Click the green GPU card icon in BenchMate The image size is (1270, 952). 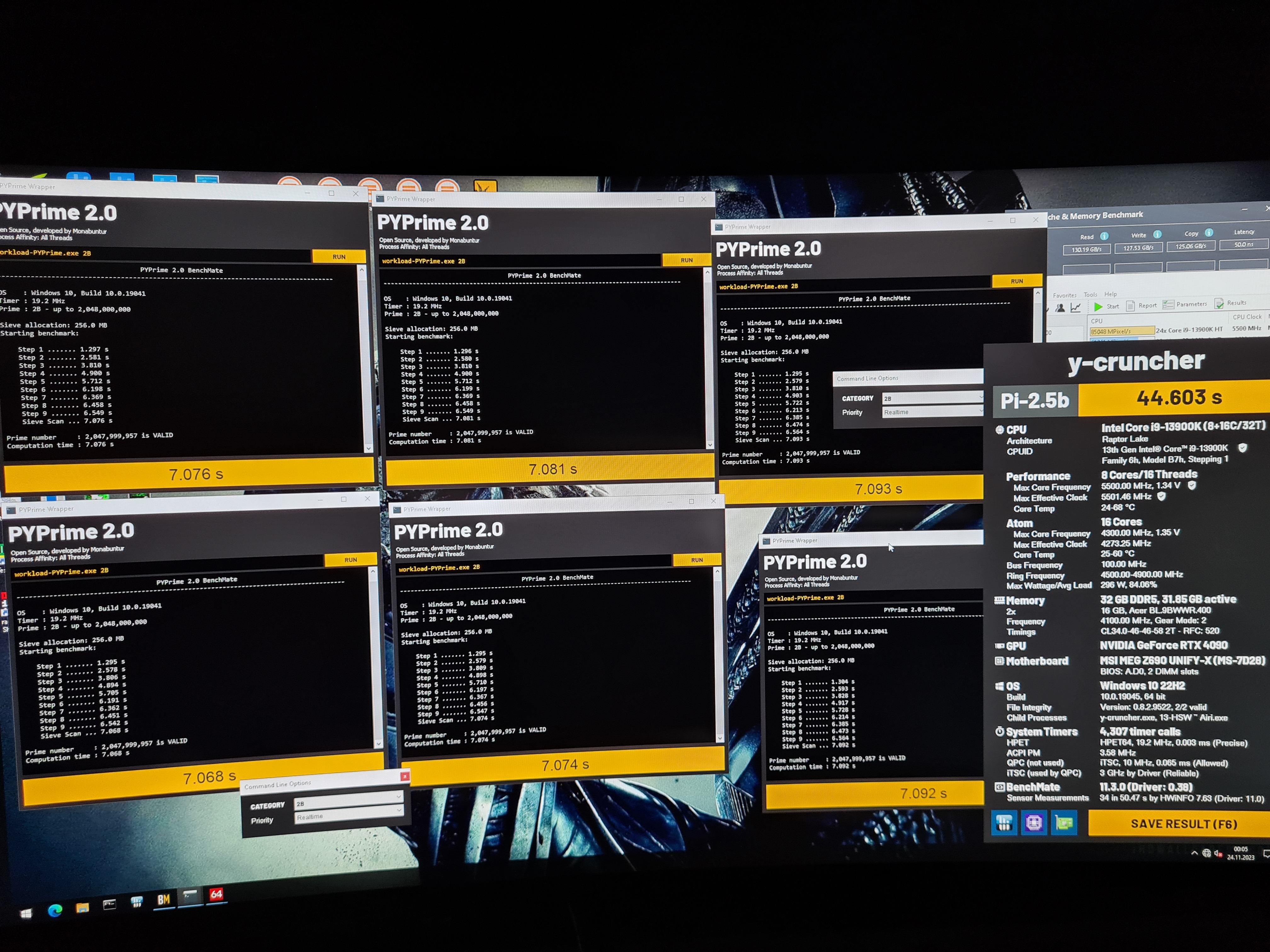click(x=1063, y=824)
